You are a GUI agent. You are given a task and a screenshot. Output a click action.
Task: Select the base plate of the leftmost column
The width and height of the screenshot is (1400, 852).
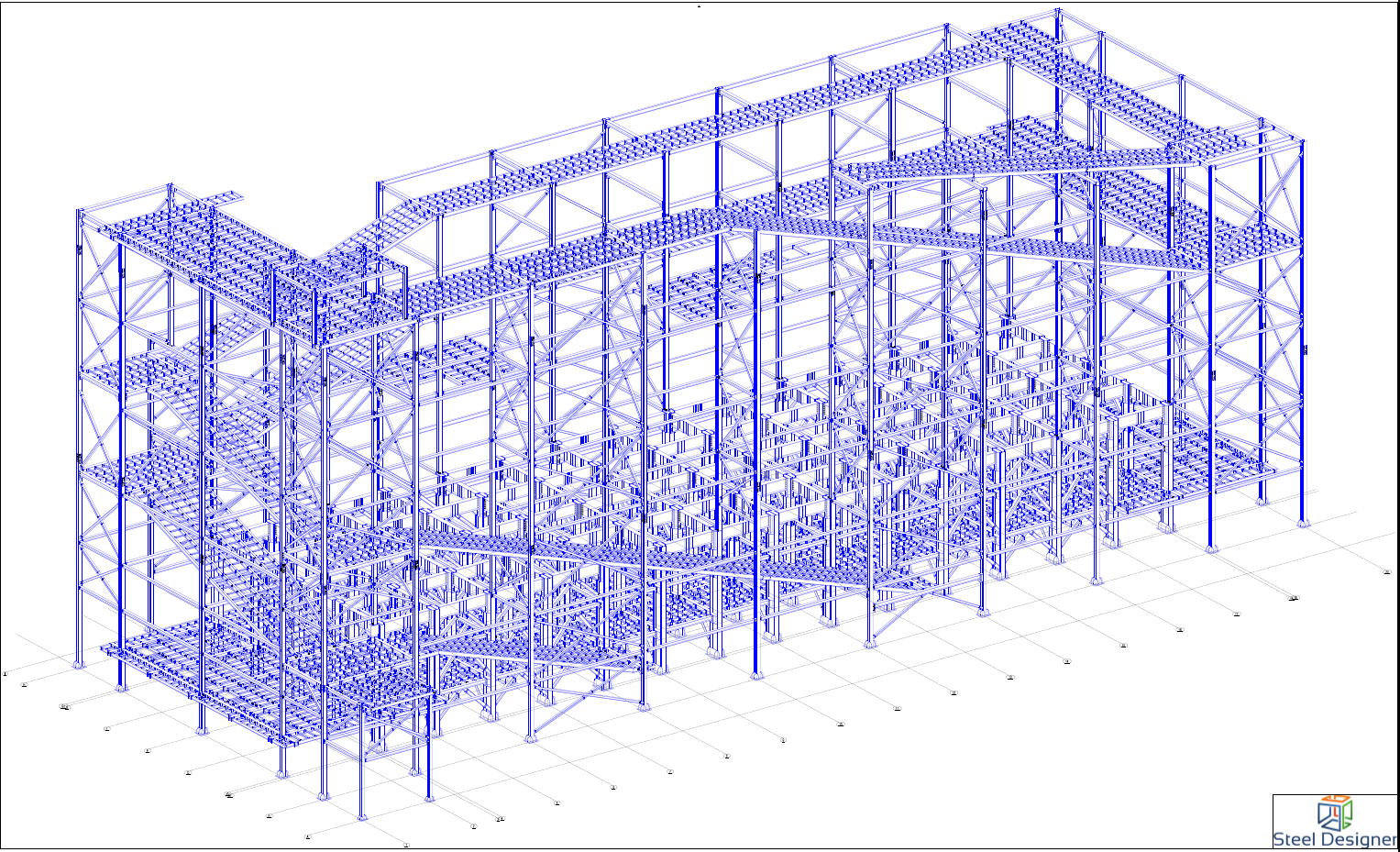pos(79,664)
